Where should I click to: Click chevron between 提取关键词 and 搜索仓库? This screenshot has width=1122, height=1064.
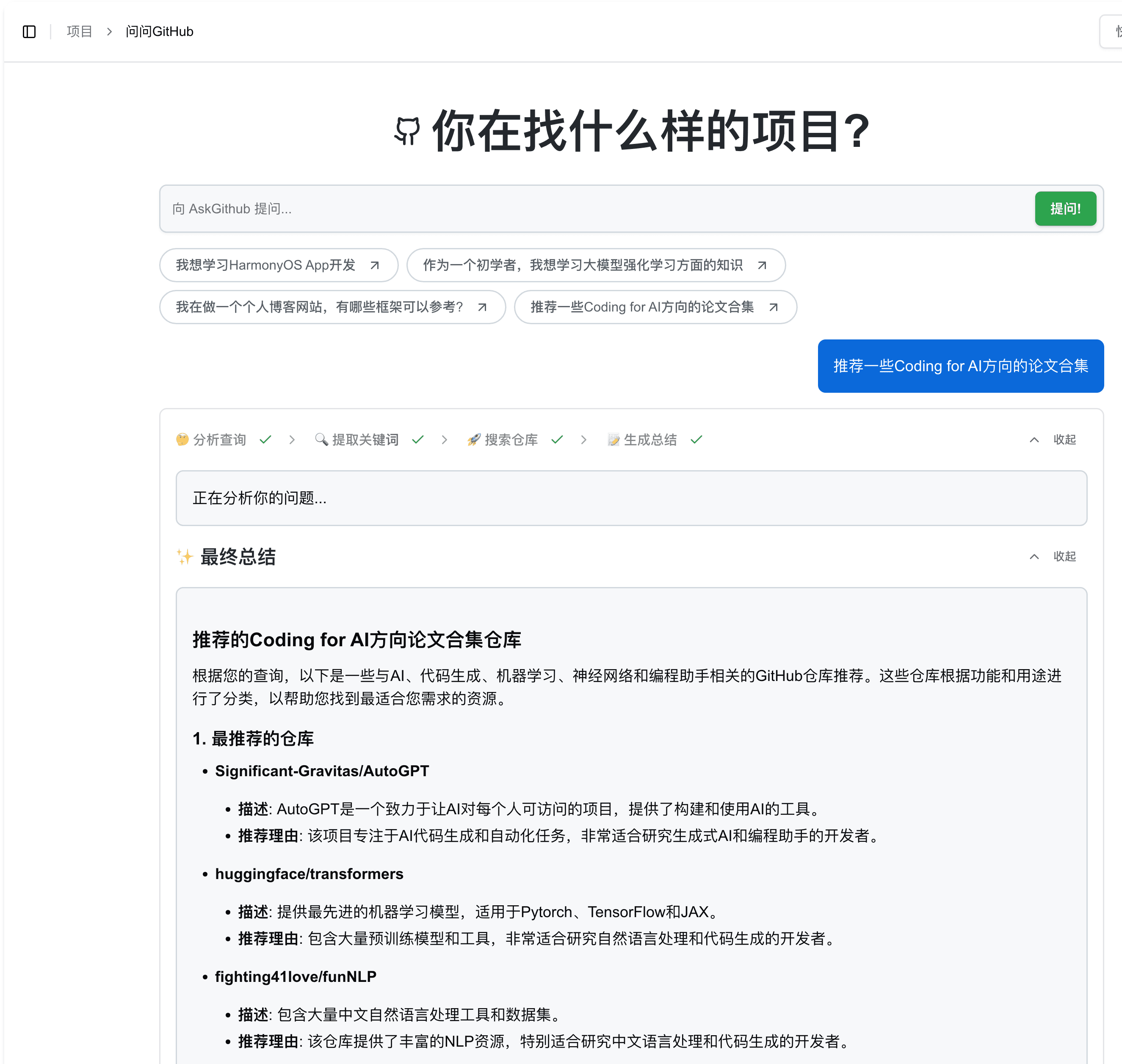tap(444, 440)
